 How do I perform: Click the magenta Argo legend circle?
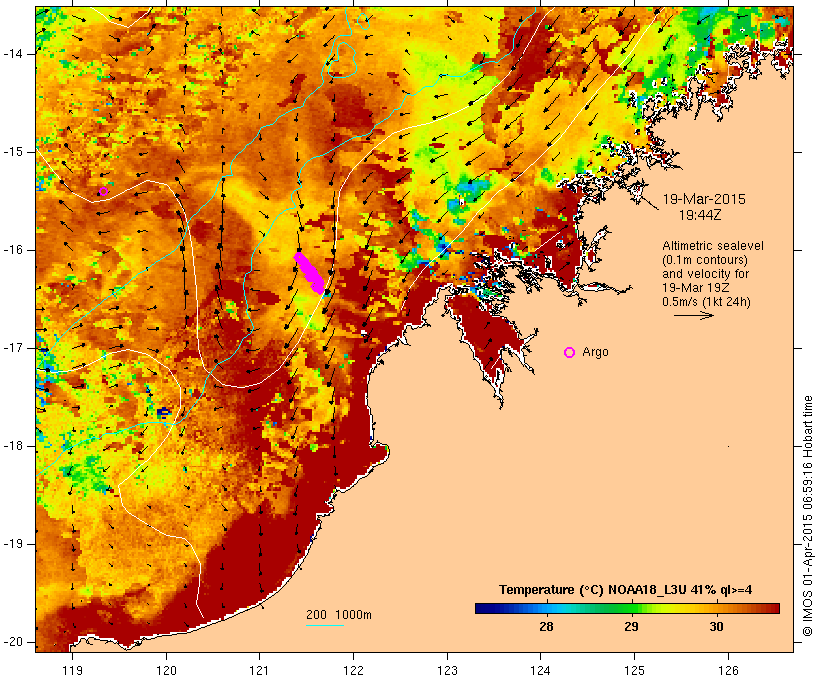tap(570, 353)
